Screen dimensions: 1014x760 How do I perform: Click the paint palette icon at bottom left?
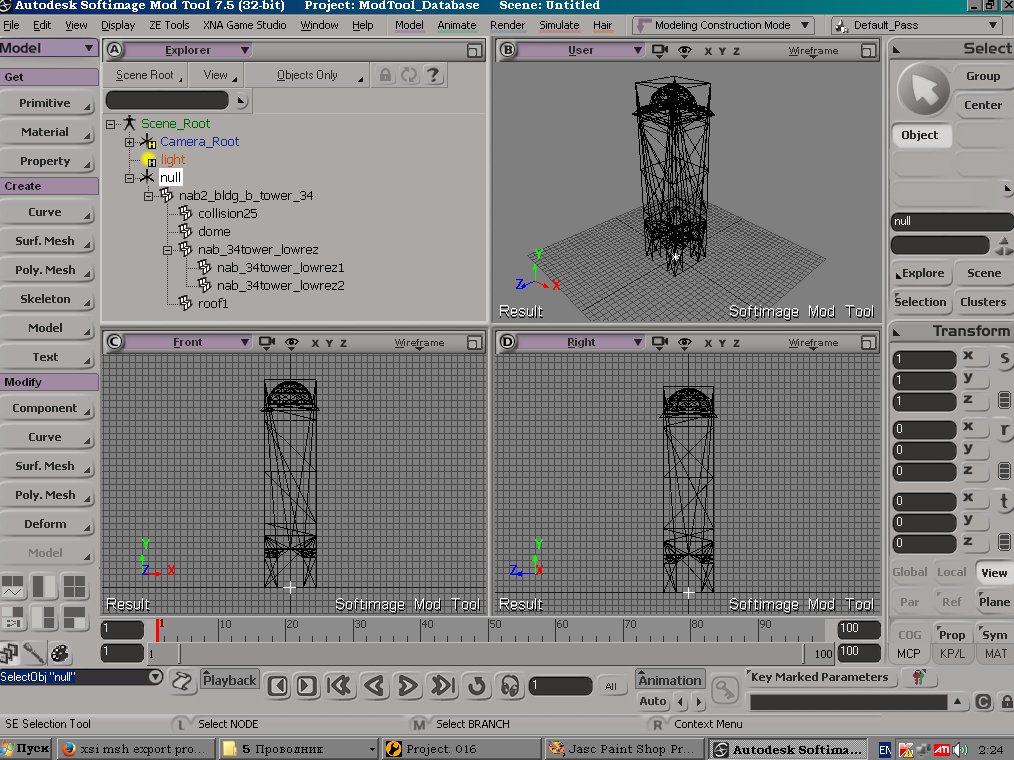[59, 653]
